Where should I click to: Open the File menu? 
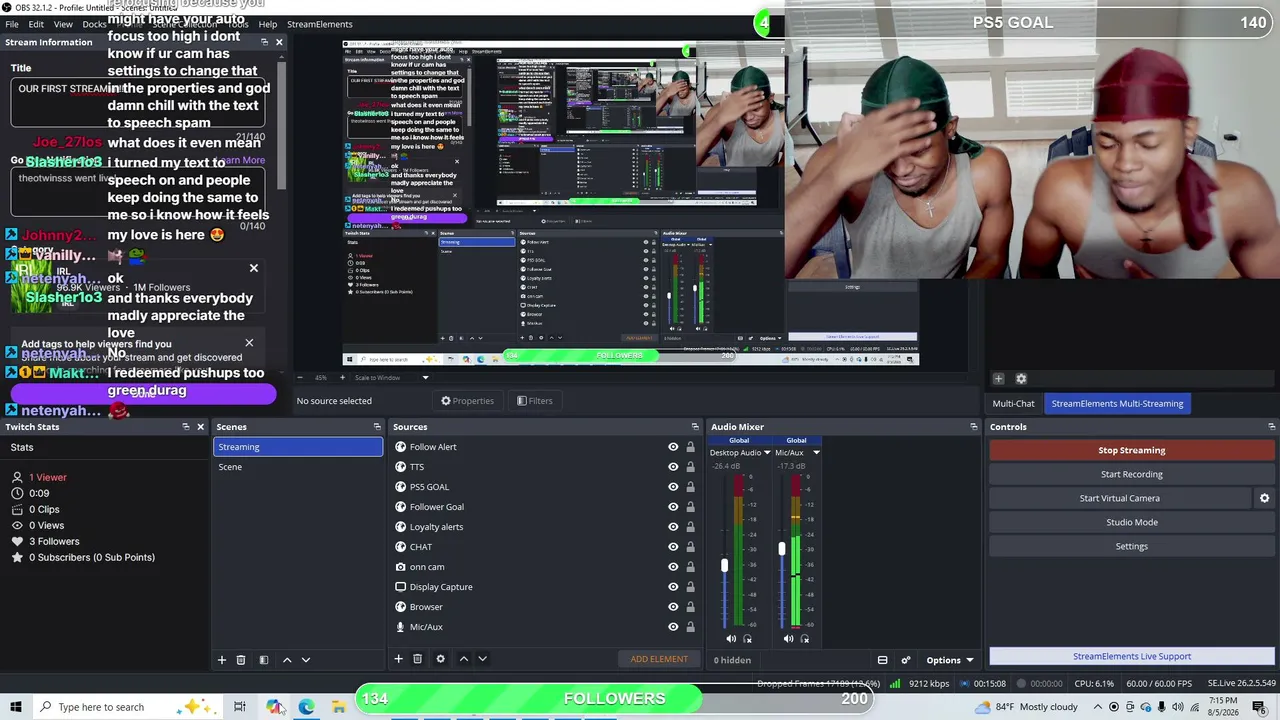pyautogui.click(x=13, y=24)
